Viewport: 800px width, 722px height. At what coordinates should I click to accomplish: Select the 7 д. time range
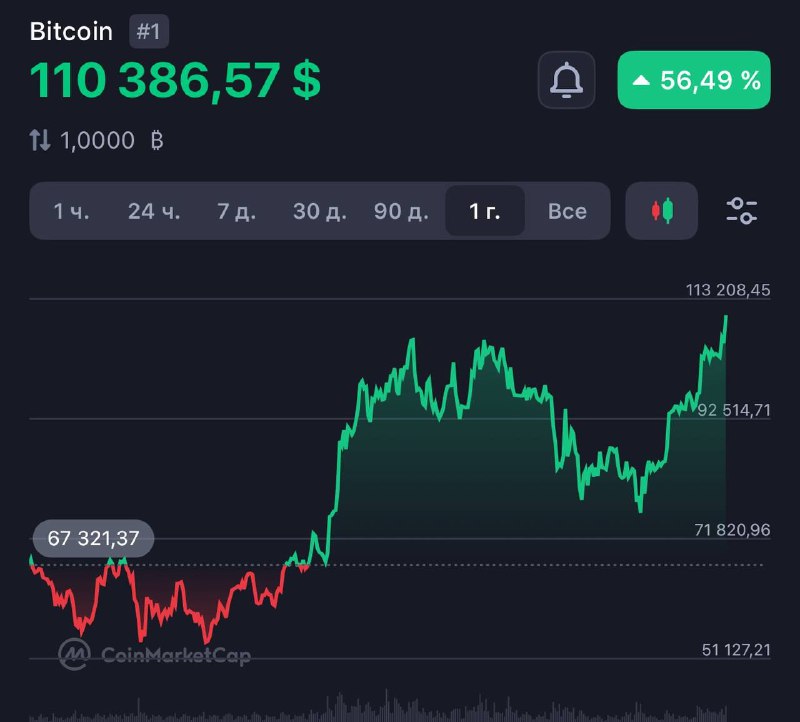236,211
